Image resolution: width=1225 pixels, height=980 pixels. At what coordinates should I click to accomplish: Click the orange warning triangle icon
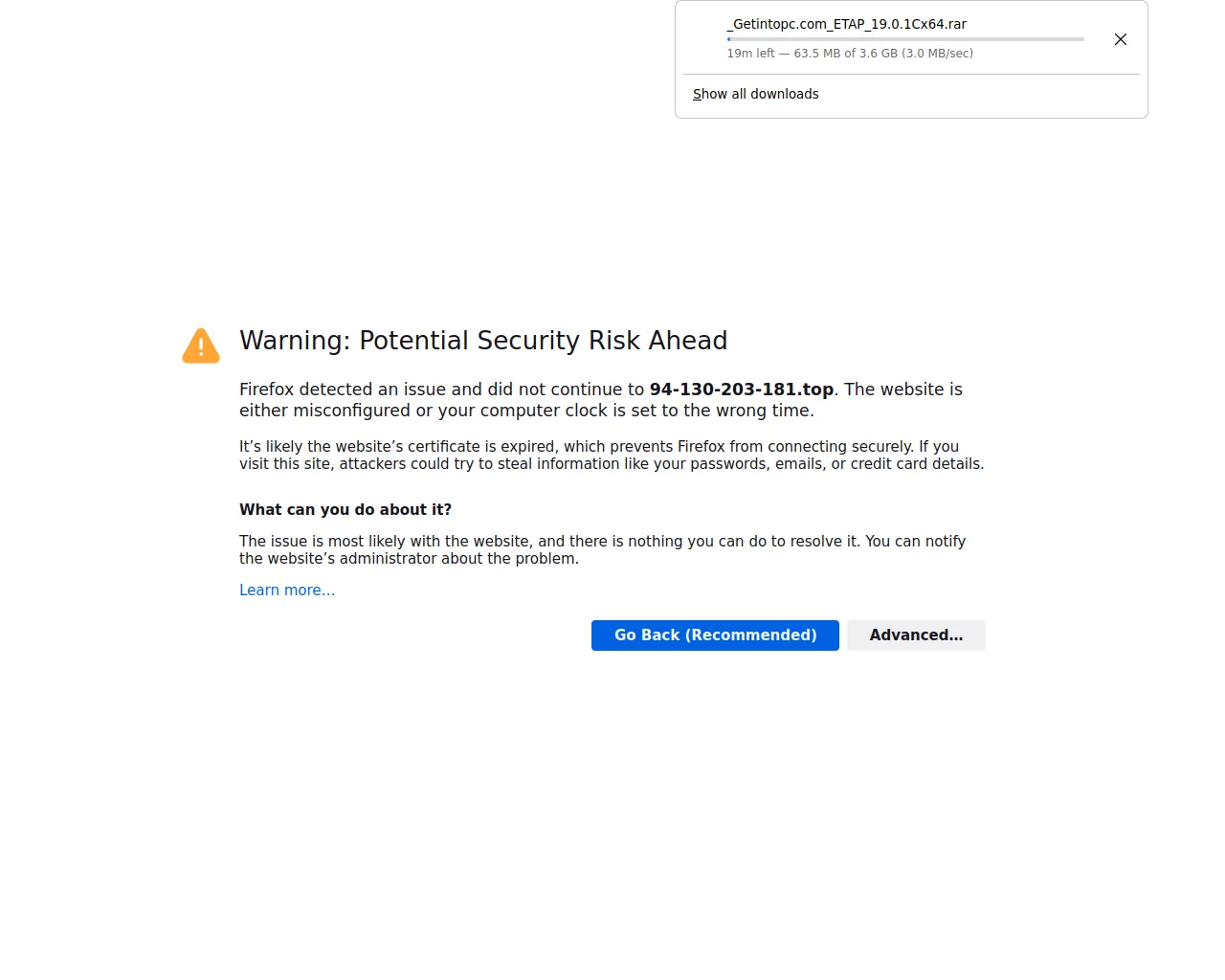point(201,345)
